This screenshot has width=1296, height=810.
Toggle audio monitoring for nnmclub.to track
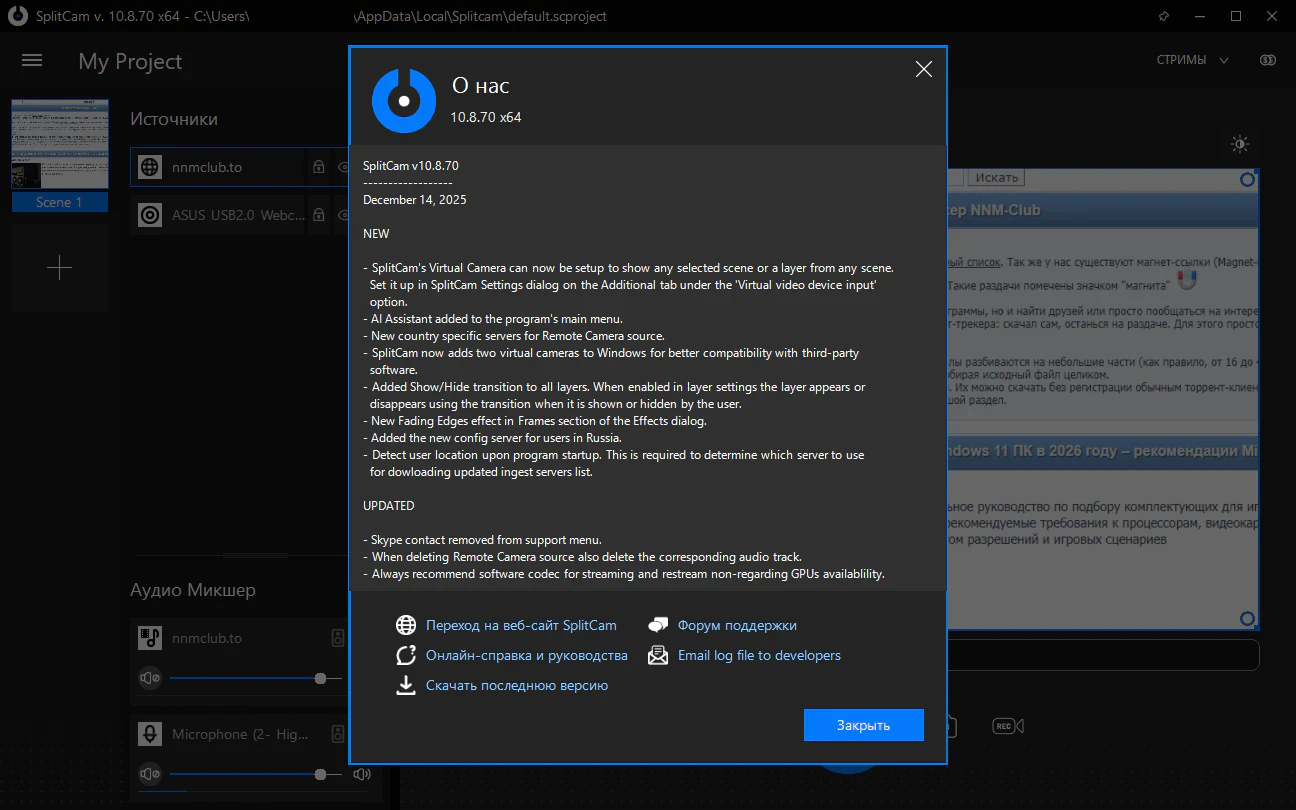coord(338,638)
